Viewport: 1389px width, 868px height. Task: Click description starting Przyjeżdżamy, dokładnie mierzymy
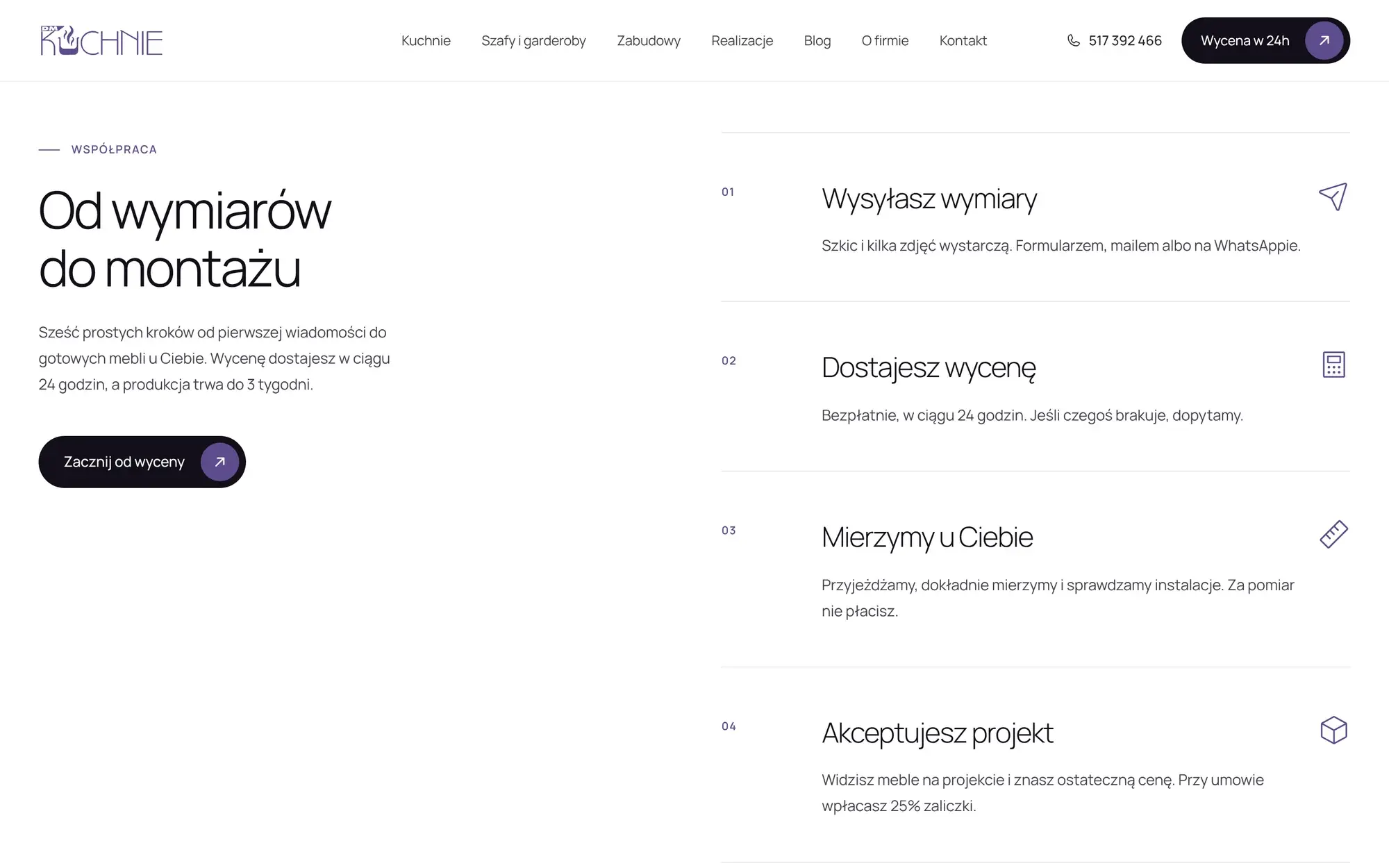(1058, 598)
